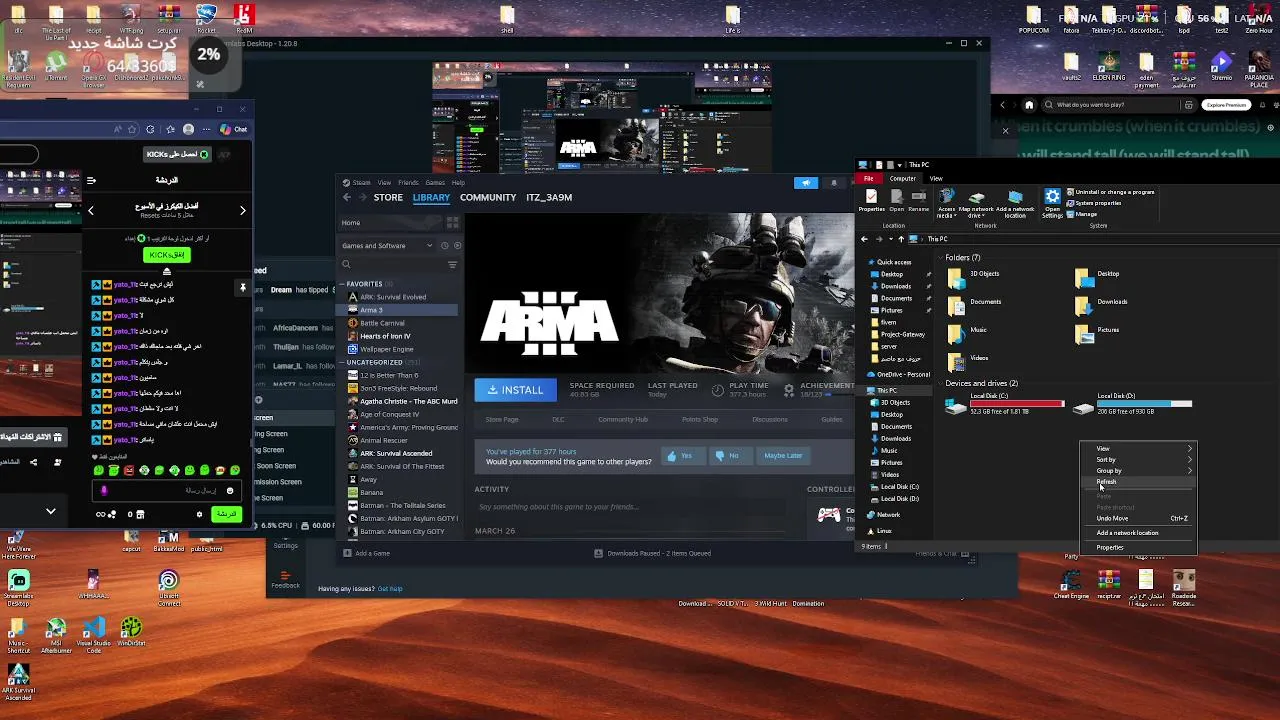The image size is (1280, 720).
Task: Click 'Add a network location' in context menu
Action: pyautogui.click(x=1138, y=533)
